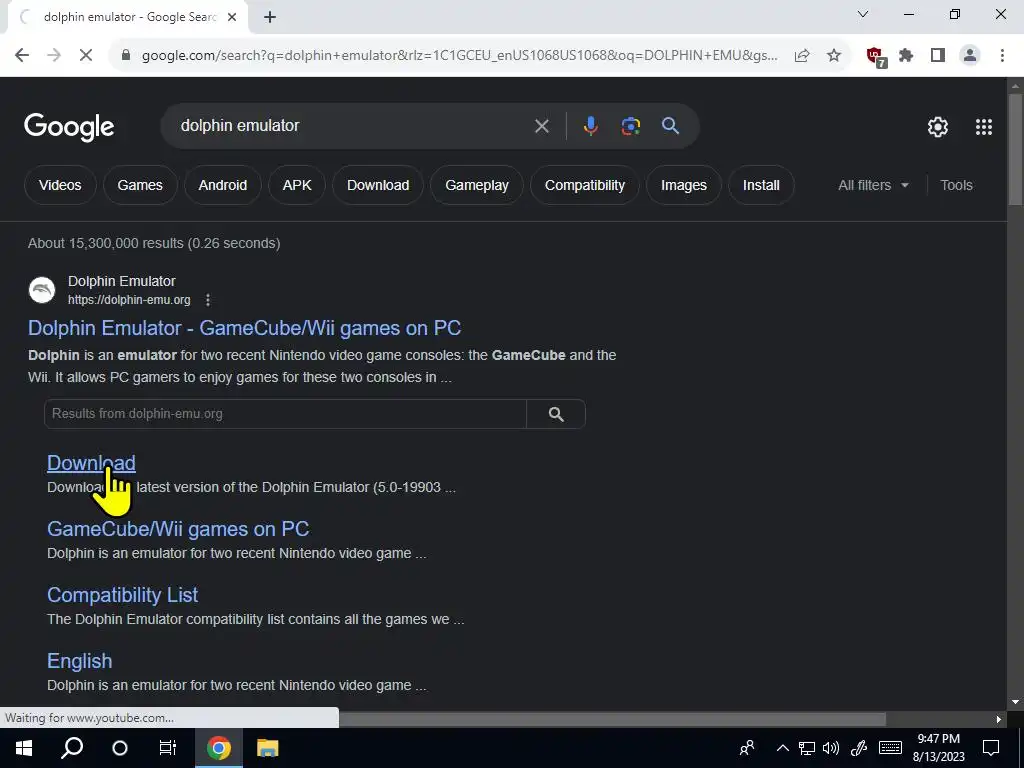Open Cortana circle on taskbar
The width and height of the screenshot is (1024, 768).
[120, 748]
